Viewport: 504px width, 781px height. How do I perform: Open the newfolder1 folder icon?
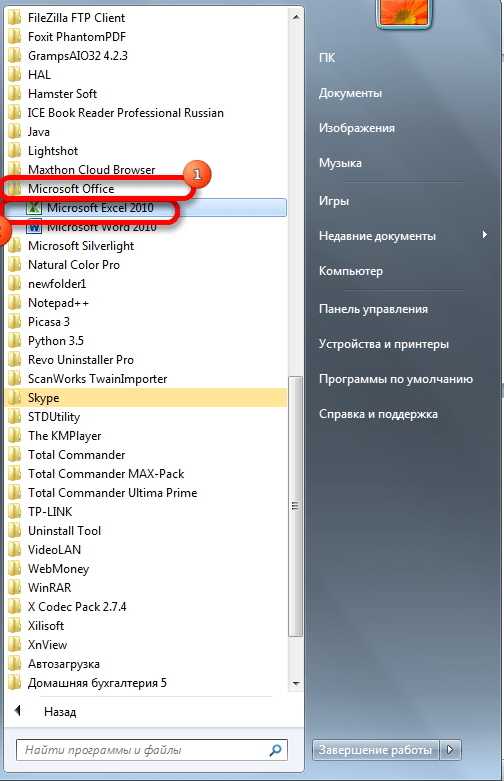15,284
